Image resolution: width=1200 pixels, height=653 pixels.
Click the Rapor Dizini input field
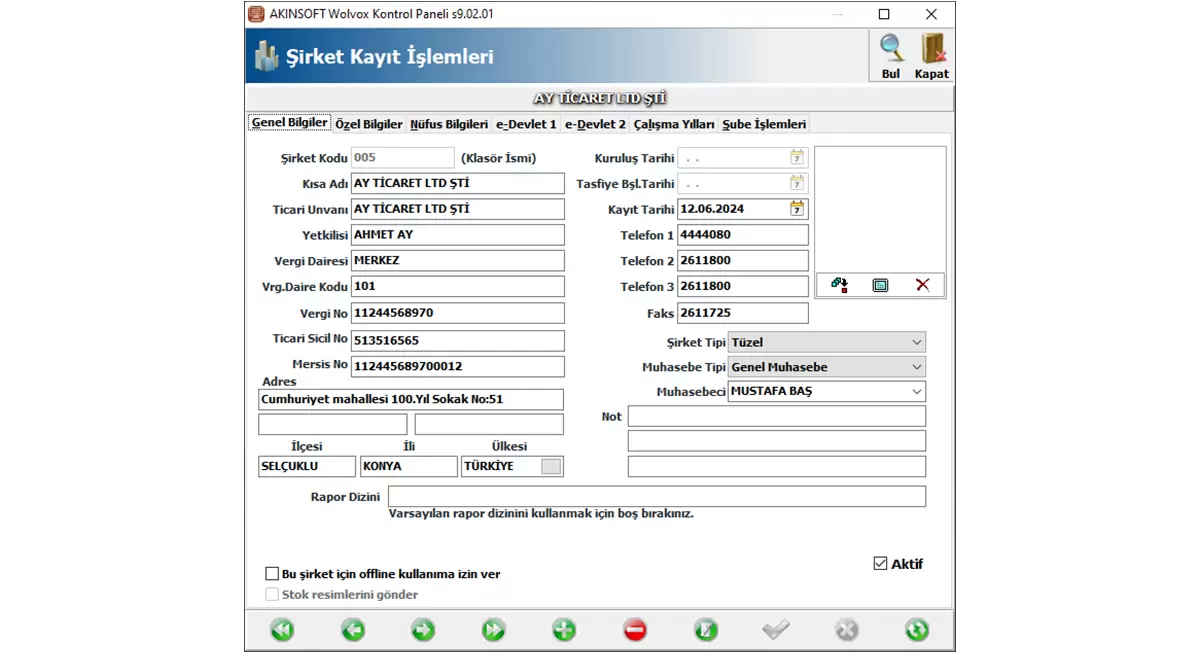click(x=656, y=497)
